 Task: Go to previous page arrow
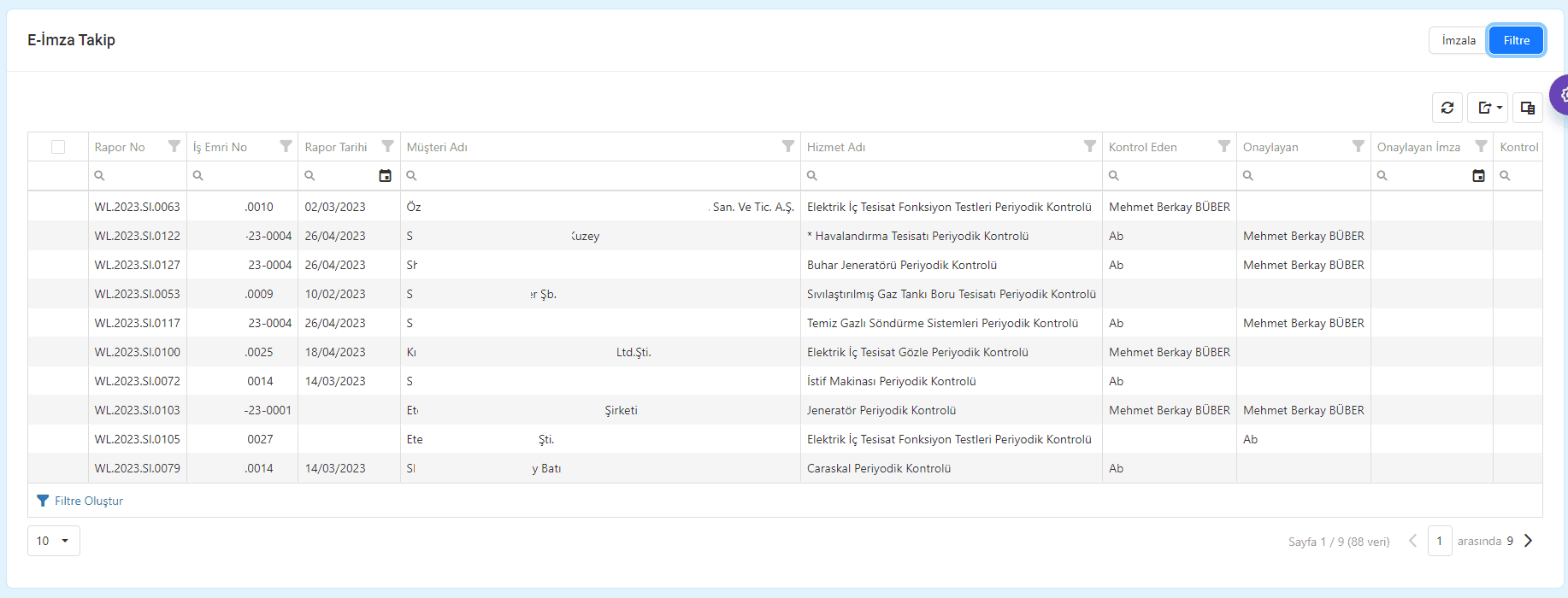(x=1412, y=541)
